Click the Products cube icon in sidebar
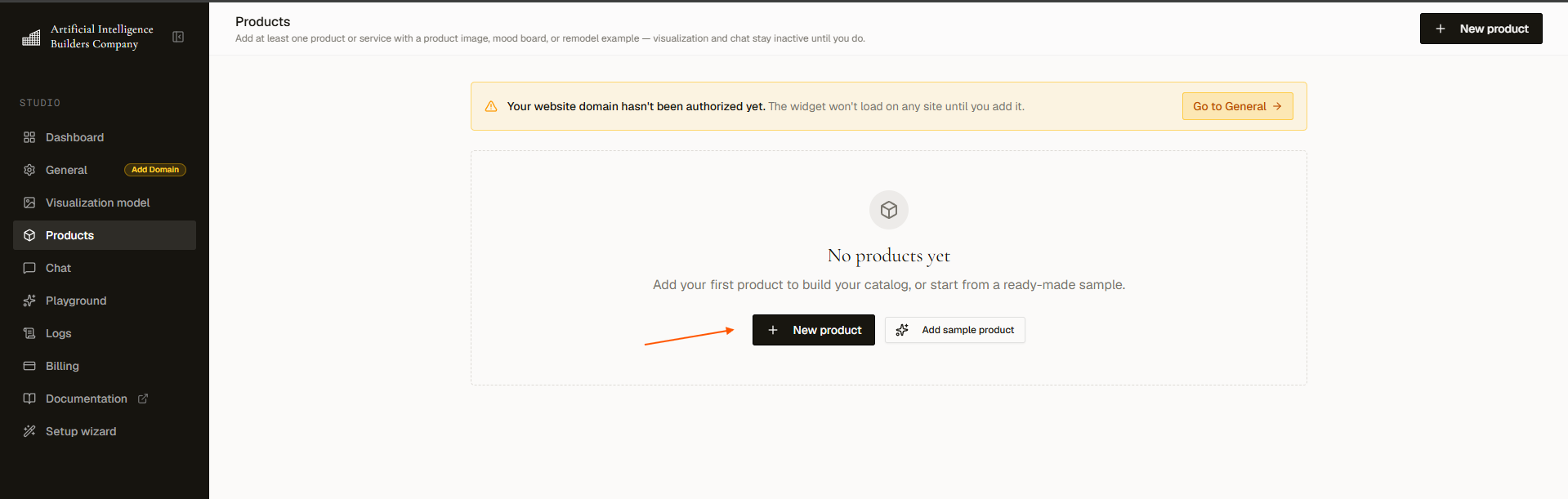 pos(29,235)
